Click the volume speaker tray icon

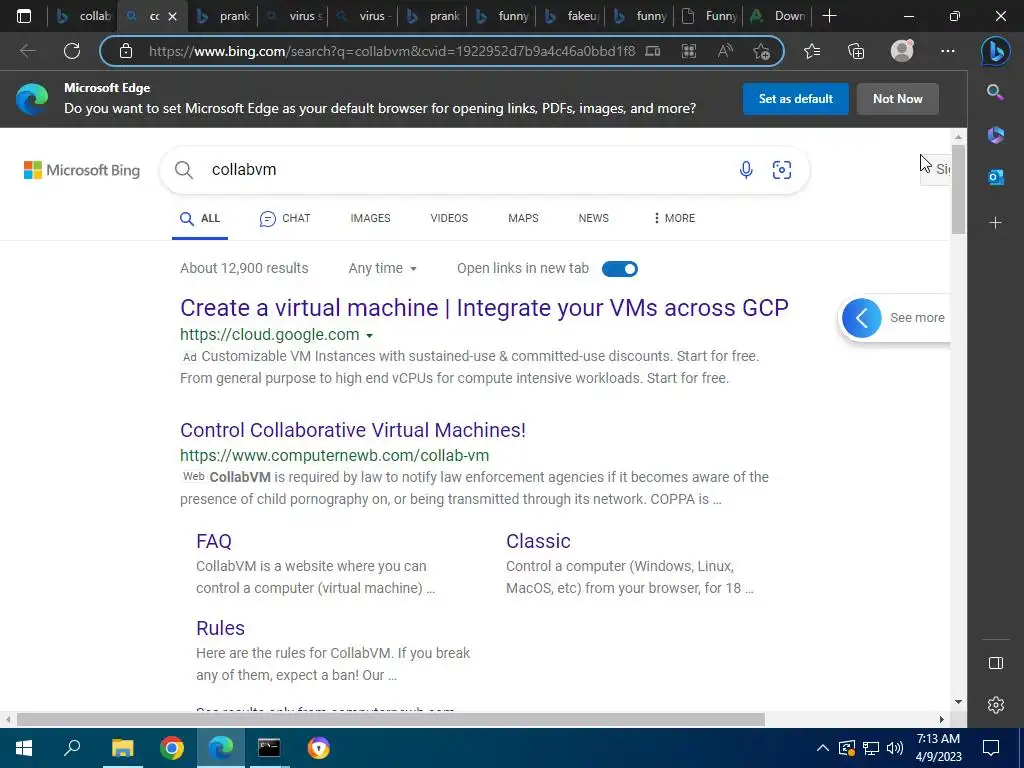tap(895, 748)
